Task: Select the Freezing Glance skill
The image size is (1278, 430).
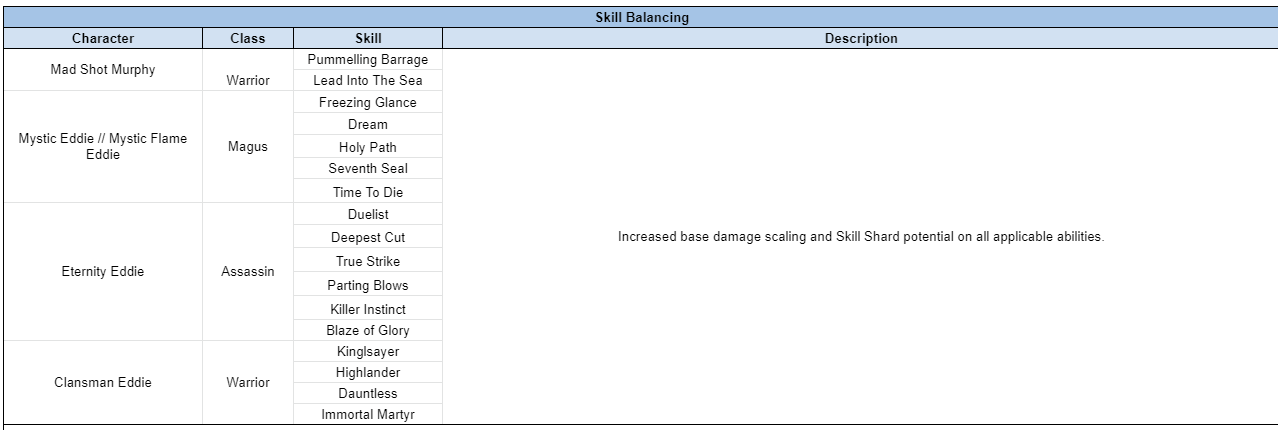Action: click(x=368, y=102)
